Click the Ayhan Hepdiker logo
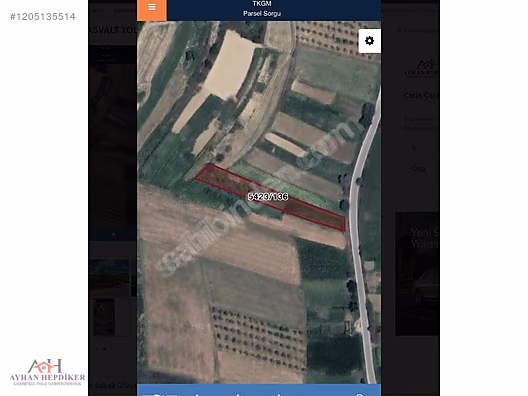Screen dimensions: 528x396 click(47, 372)
